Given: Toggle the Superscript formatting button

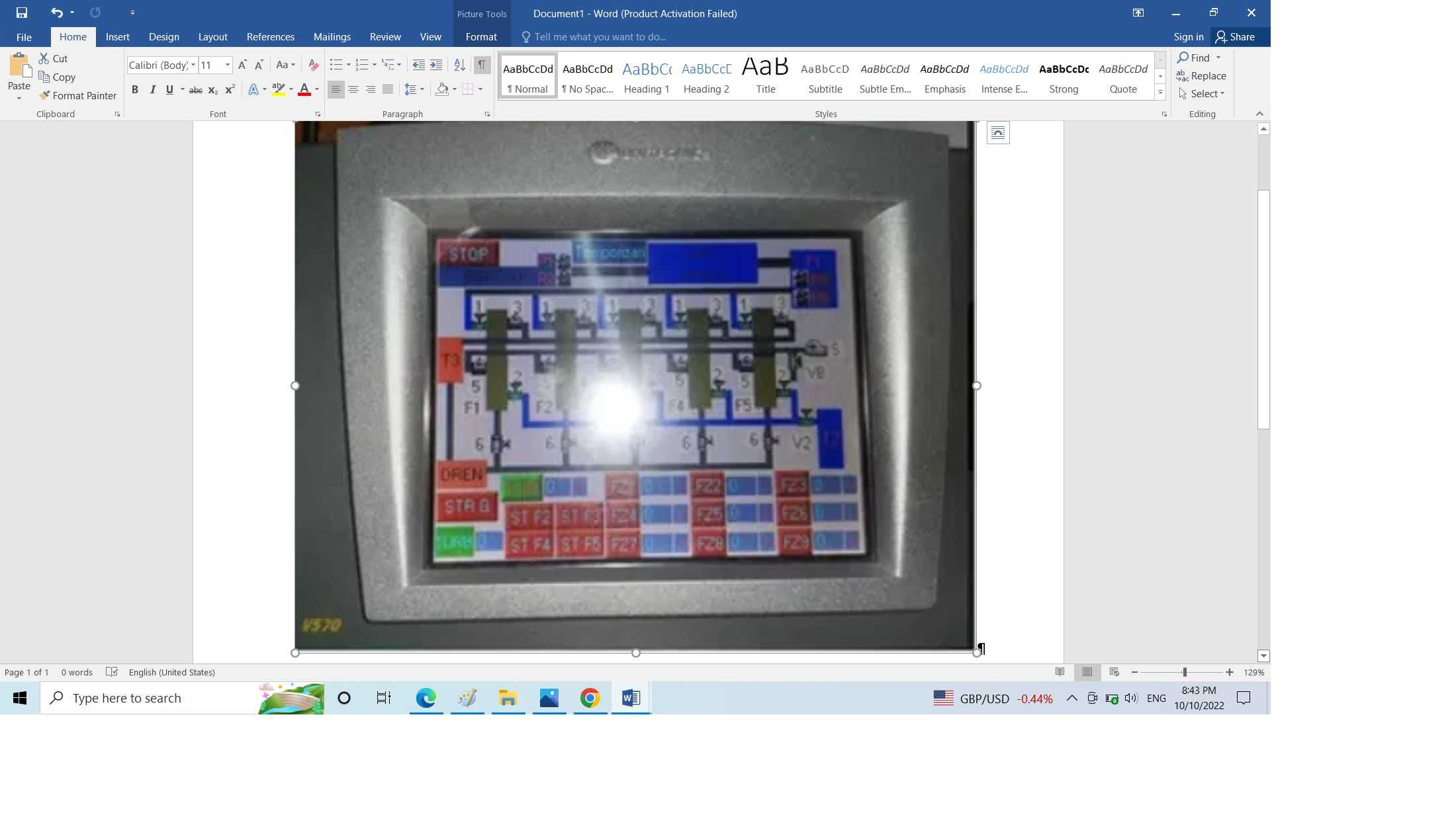Looking at the screenshot, I should coord(228,90).
